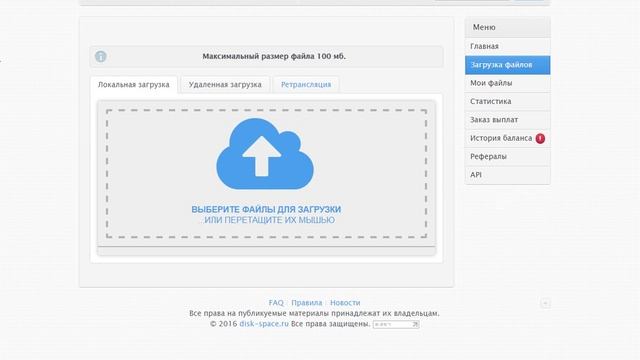
Task: Open the API menu item
Action: [507, 175]
